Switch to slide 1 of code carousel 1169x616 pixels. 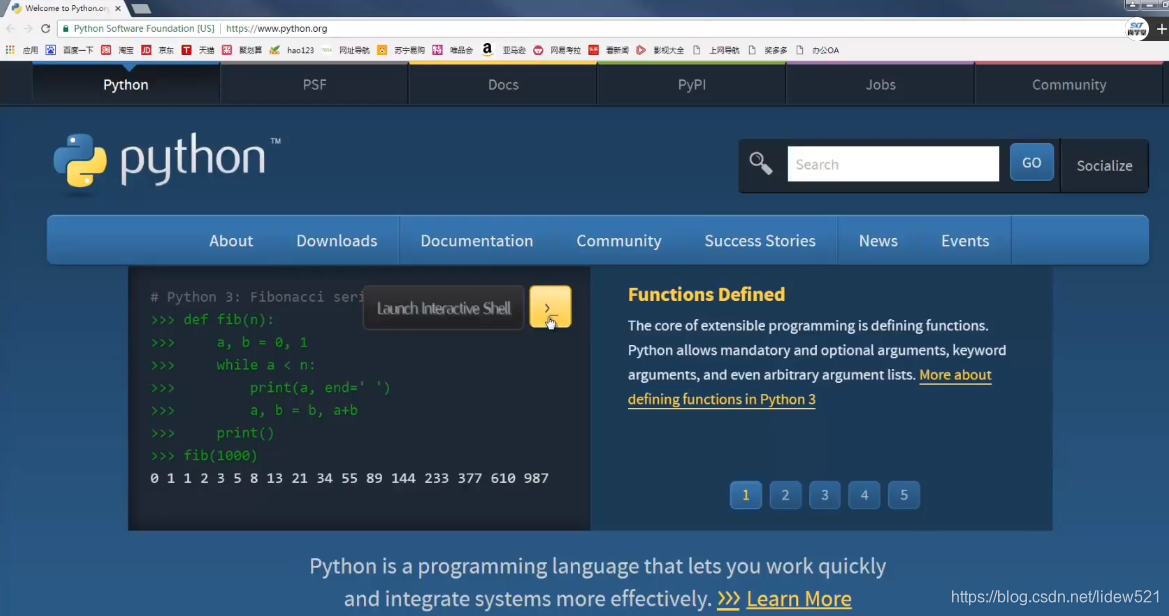click(x=746, y=495)
